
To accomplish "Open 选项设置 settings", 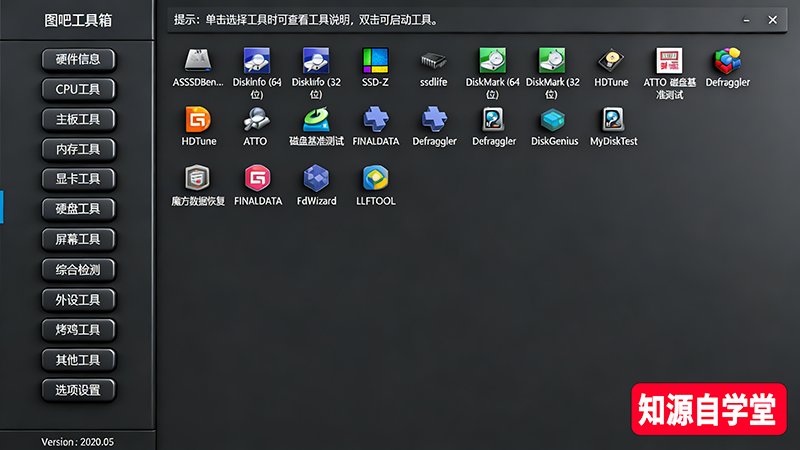I will (78, 390).
